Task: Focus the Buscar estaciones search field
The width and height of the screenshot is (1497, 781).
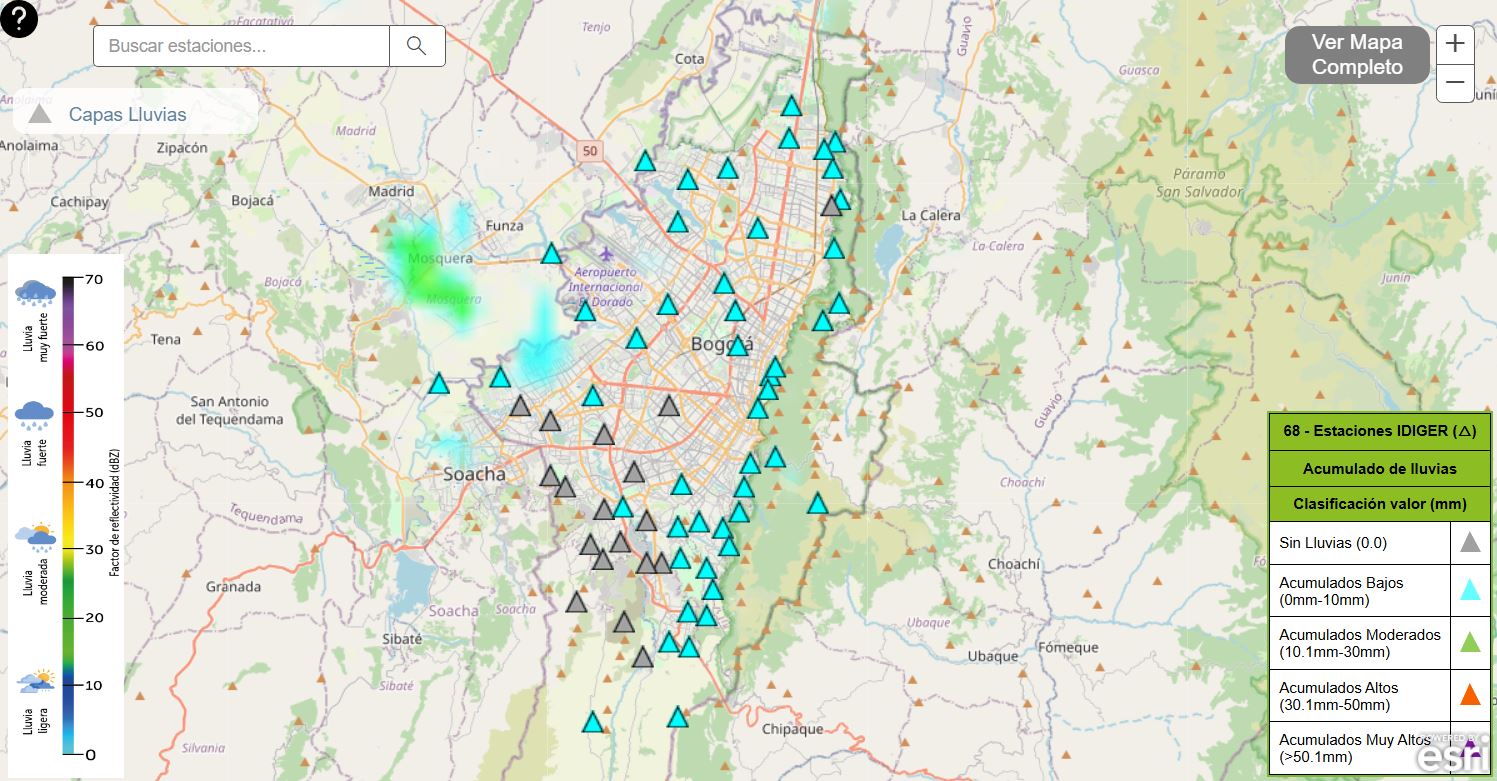Action: pos(241,46)
